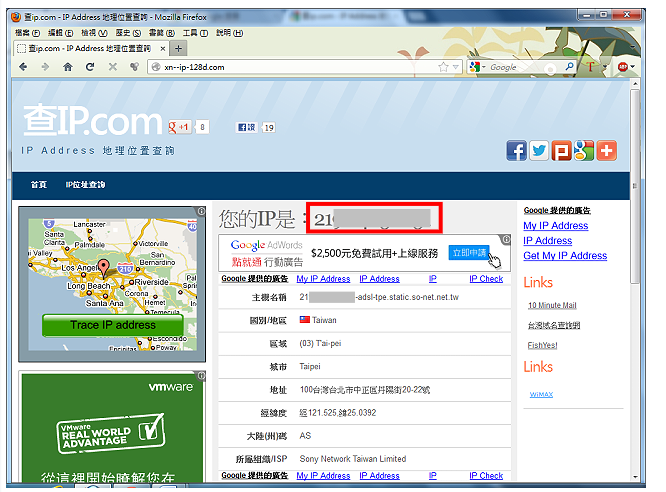Click the red T toolbar icon
The width and height of the screenshot is (666, 492).
click(591, 67)
